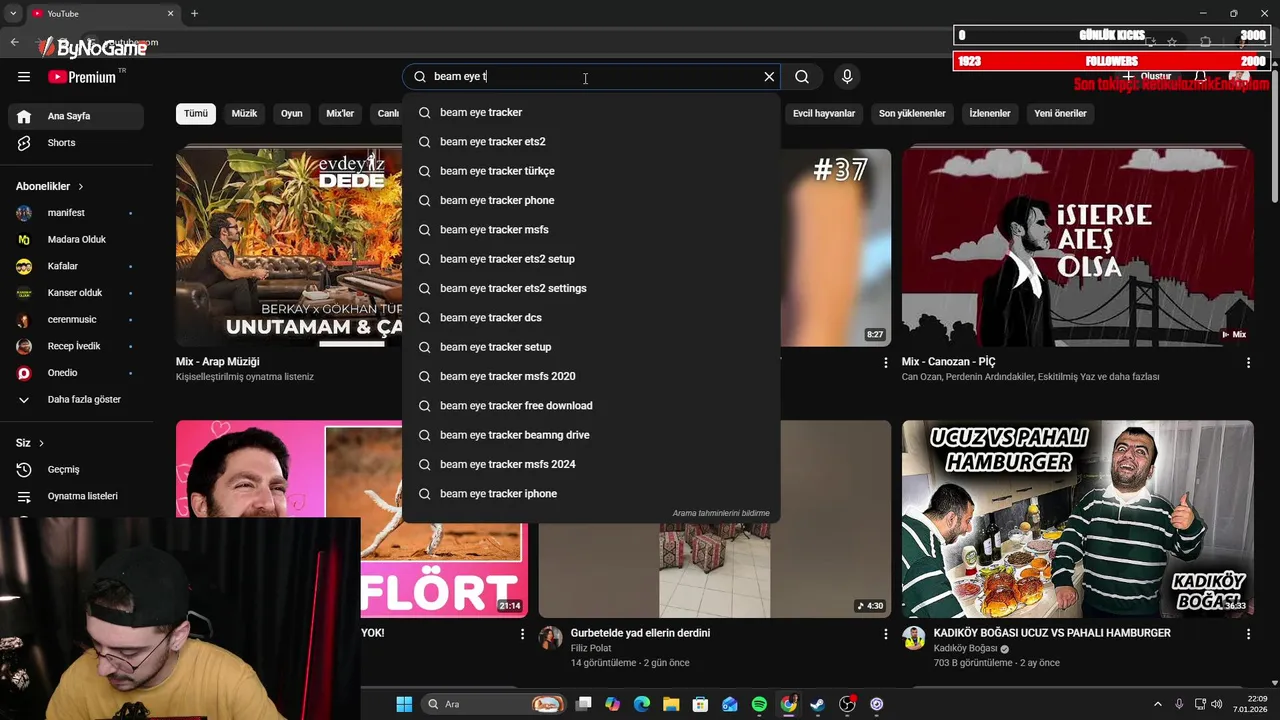The height and width of the screenshot is (720, 1280).
Task: Choose suggestion 'beam eye tracker türkçe'
Action: click(591, 171)
